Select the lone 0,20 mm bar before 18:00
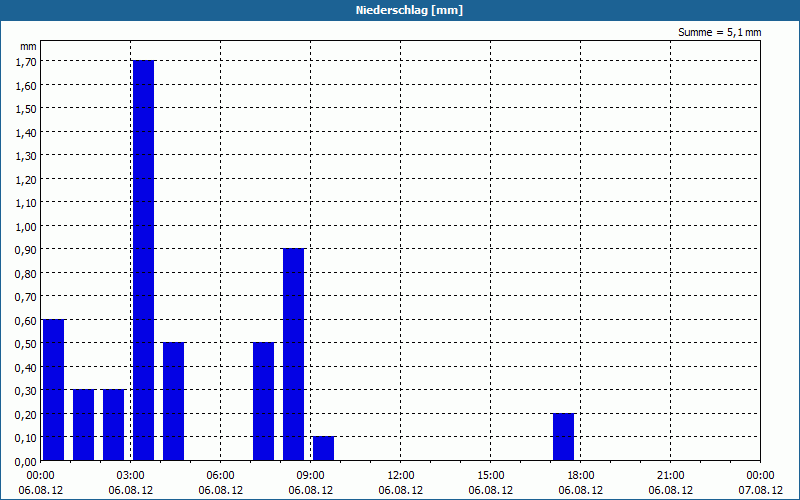 (x=563, y=437)
